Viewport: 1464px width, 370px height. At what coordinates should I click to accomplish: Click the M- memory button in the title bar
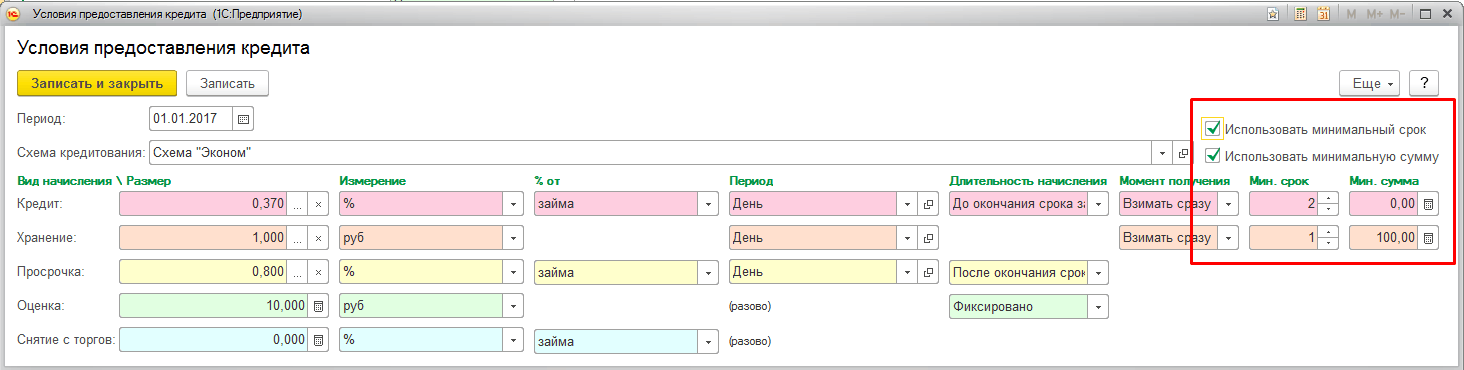coord(1397,14)
